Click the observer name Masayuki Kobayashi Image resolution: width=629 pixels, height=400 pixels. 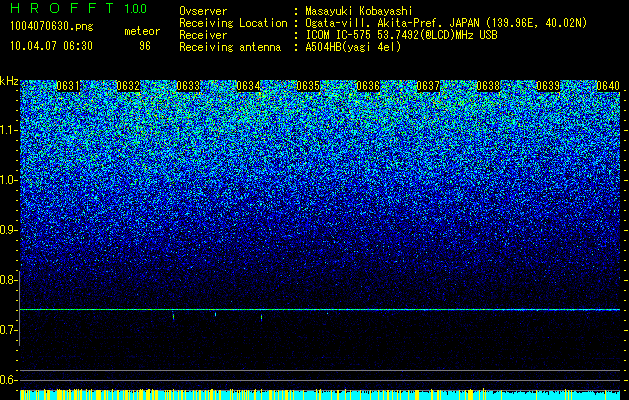click(x=359, y=11)
